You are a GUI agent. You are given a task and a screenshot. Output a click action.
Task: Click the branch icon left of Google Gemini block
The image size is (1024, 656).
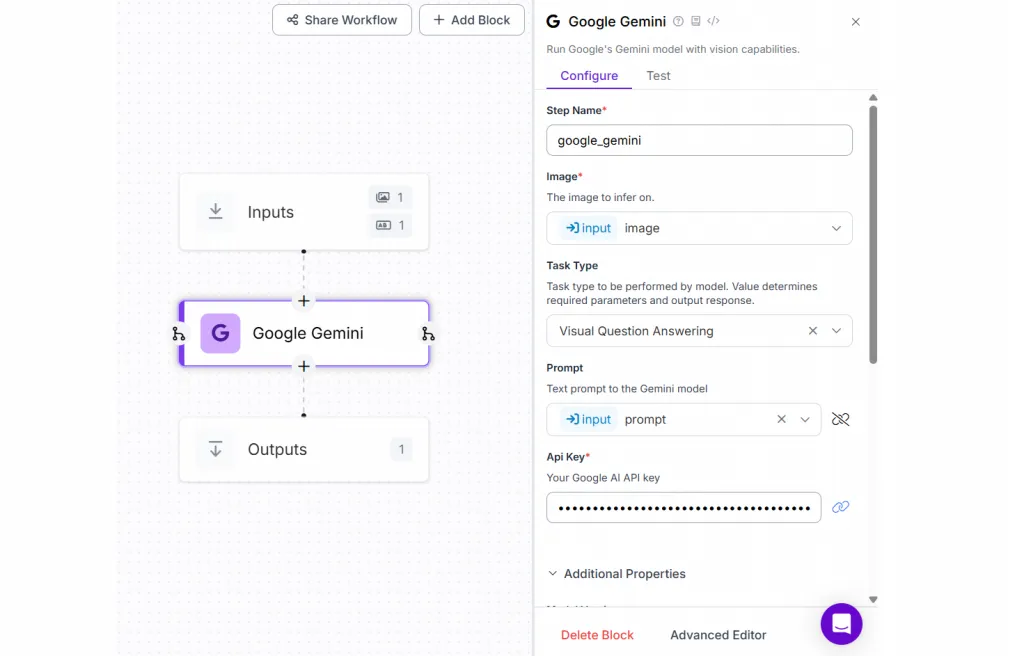pyautogui.click(x=178, y=334)
